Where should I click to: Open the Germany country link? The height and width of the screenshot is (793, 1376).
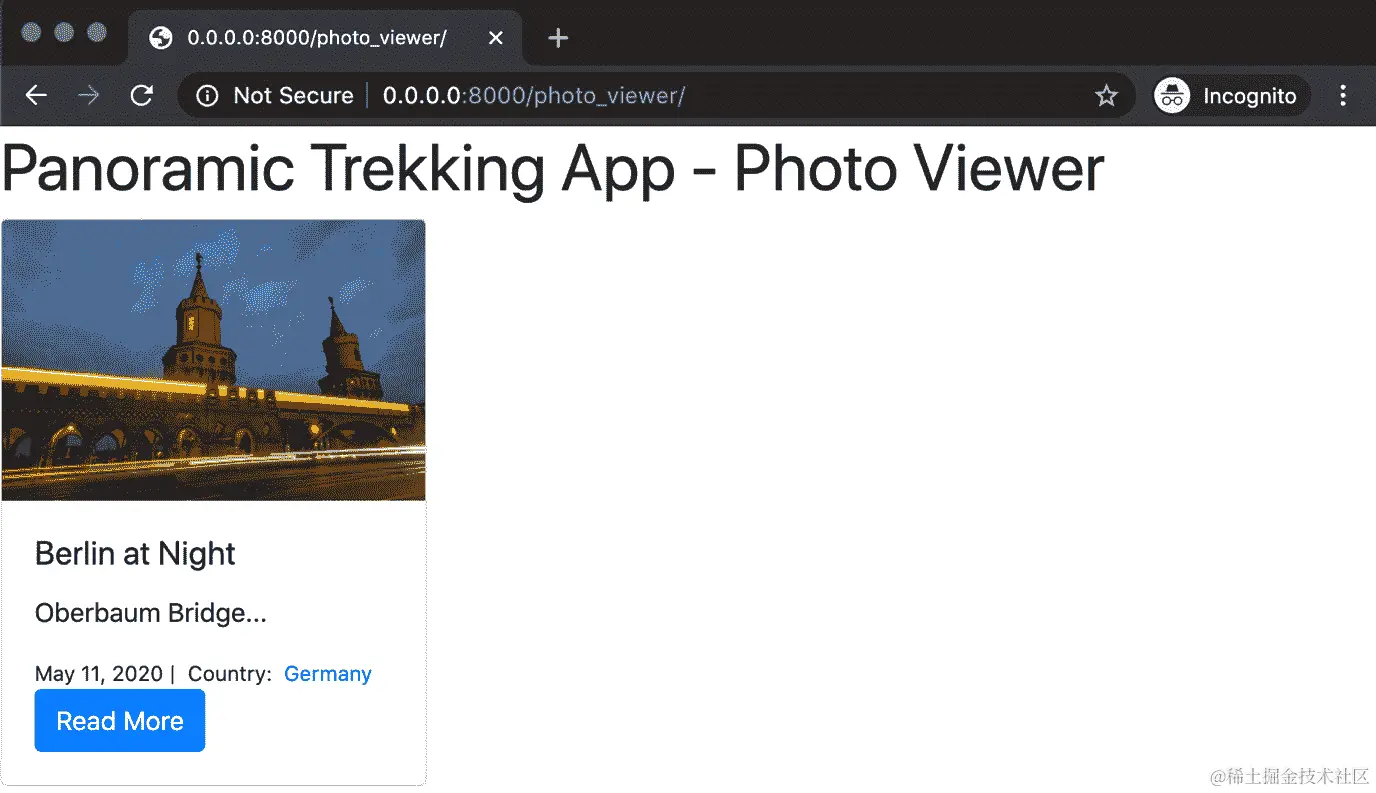pyautogui.click(x=328, y=674)
